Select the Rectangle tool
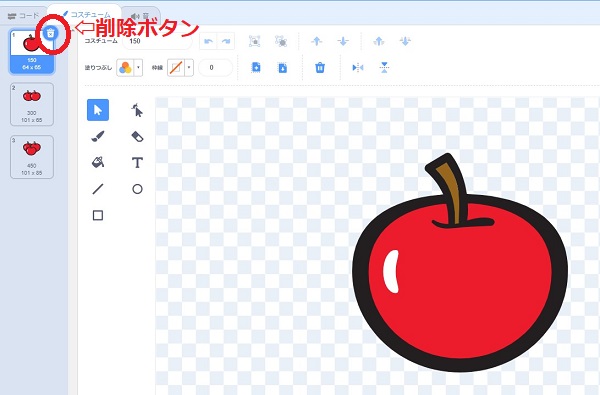The height and width of the screenshot is (395, 600). (x=98, y=215)
